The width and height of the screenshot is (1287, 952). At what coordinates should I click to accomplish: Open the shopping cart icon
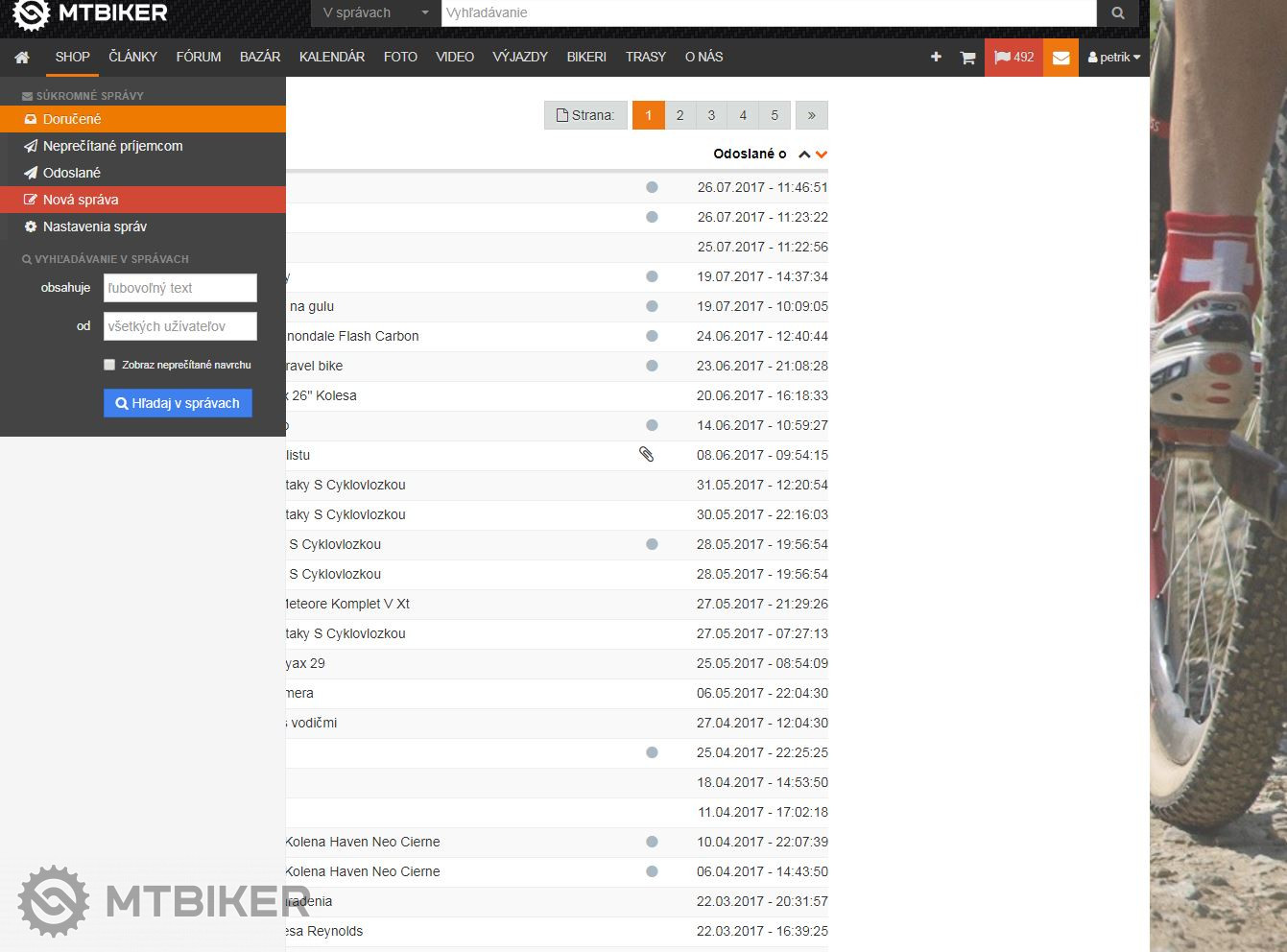click(967, 58)
